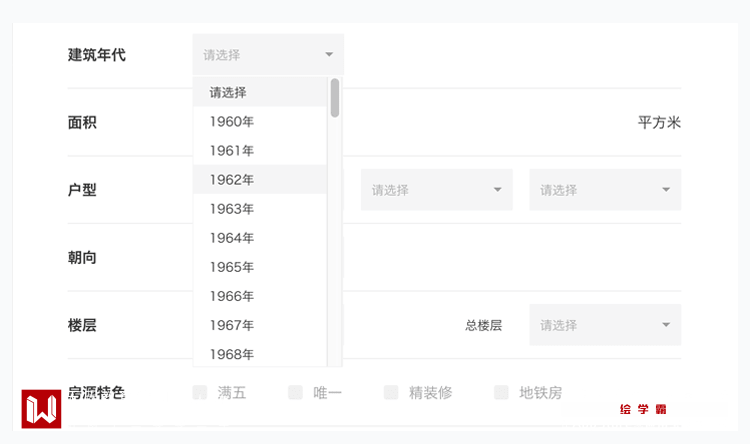Click the year list scrollbar thumb

pos(335,98)
